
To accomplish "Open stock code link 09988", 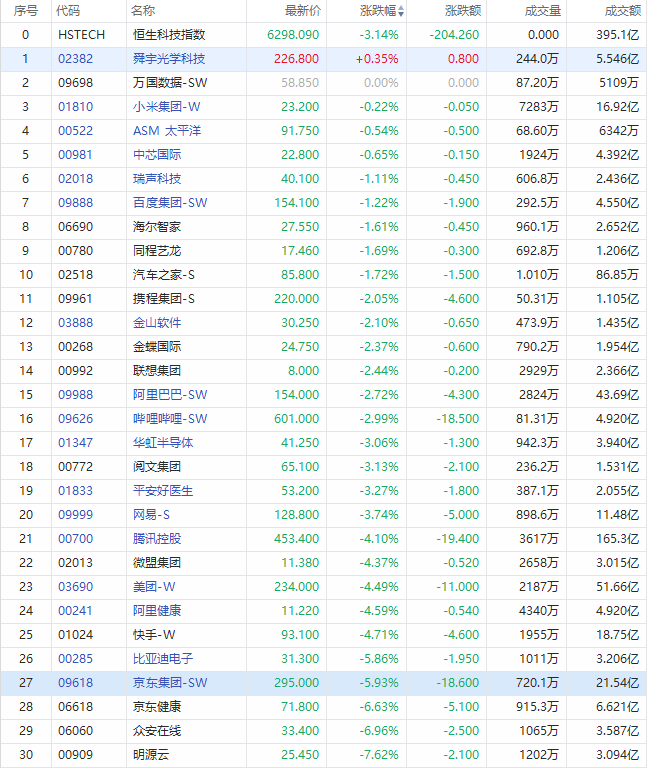I will coord(75,395).
